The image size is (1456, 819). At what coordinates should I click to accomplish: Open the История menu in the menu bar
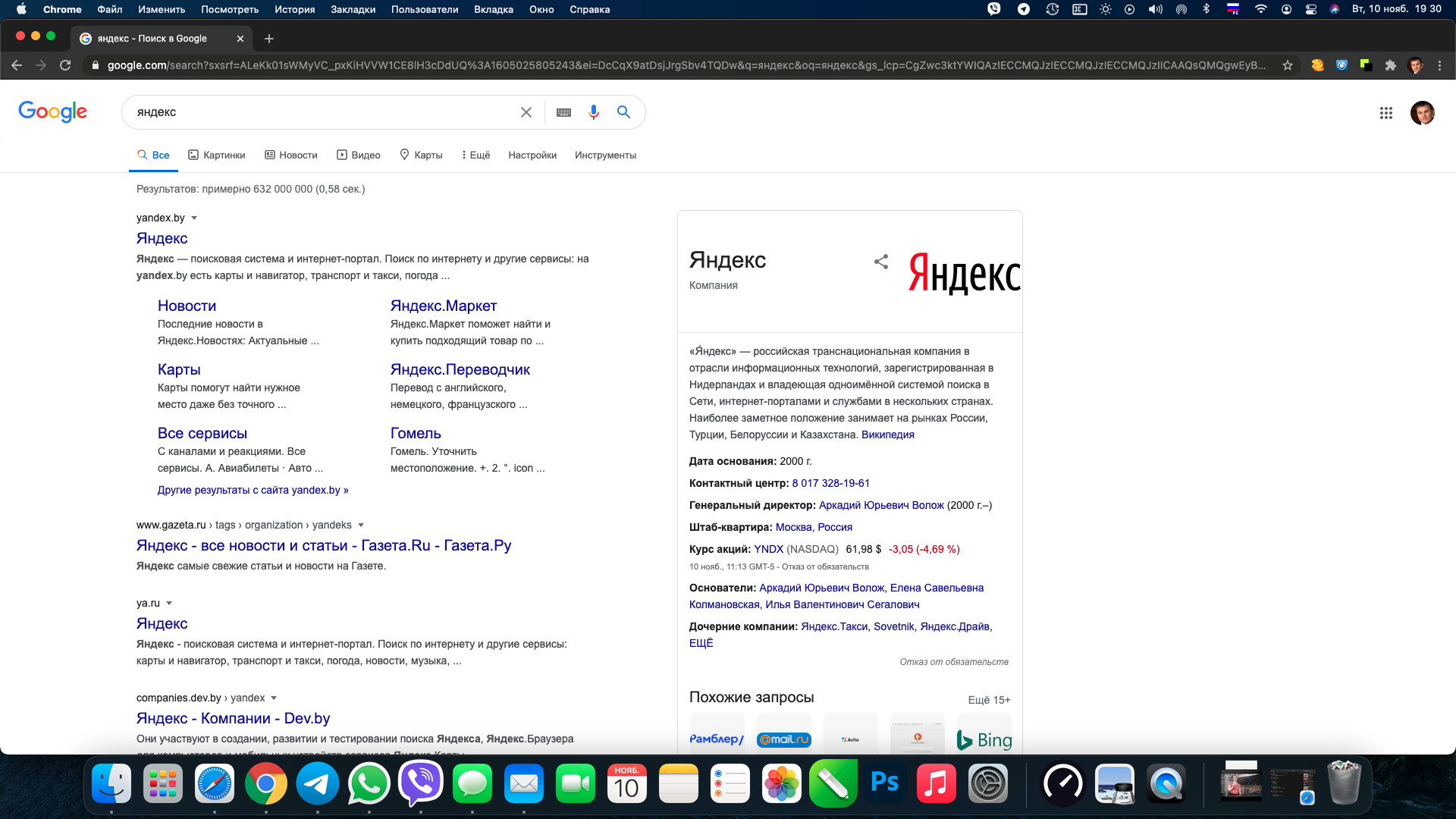(x=294, y=9)
